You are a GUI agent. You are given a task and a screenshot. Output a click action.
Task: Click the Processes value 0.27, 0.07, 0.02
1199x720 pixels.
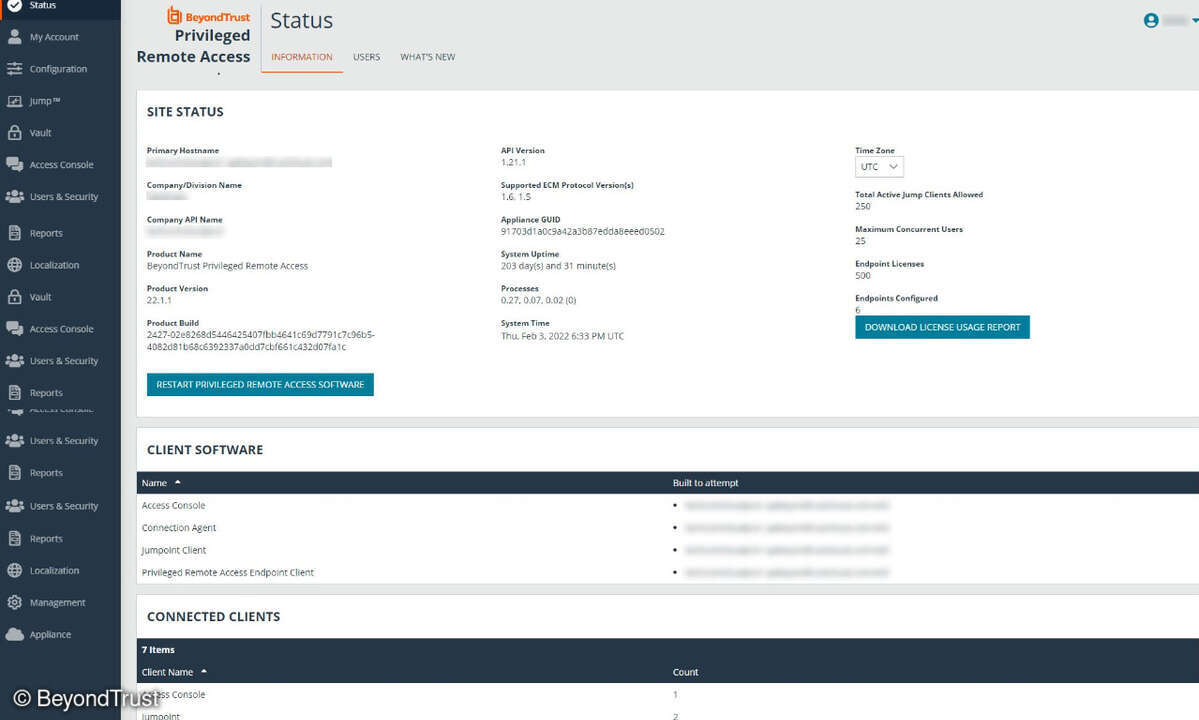(538, 300)
